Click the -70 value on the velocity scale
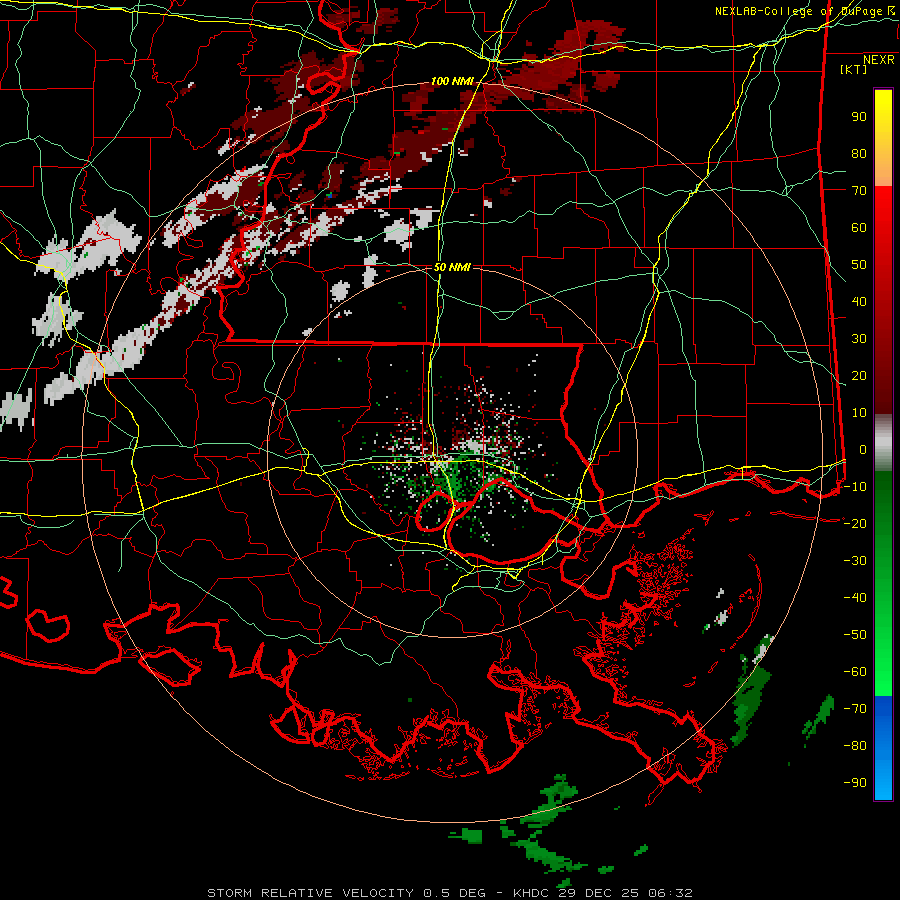The image size is (900, 900). pyautogui.click(x=855, y=709)
